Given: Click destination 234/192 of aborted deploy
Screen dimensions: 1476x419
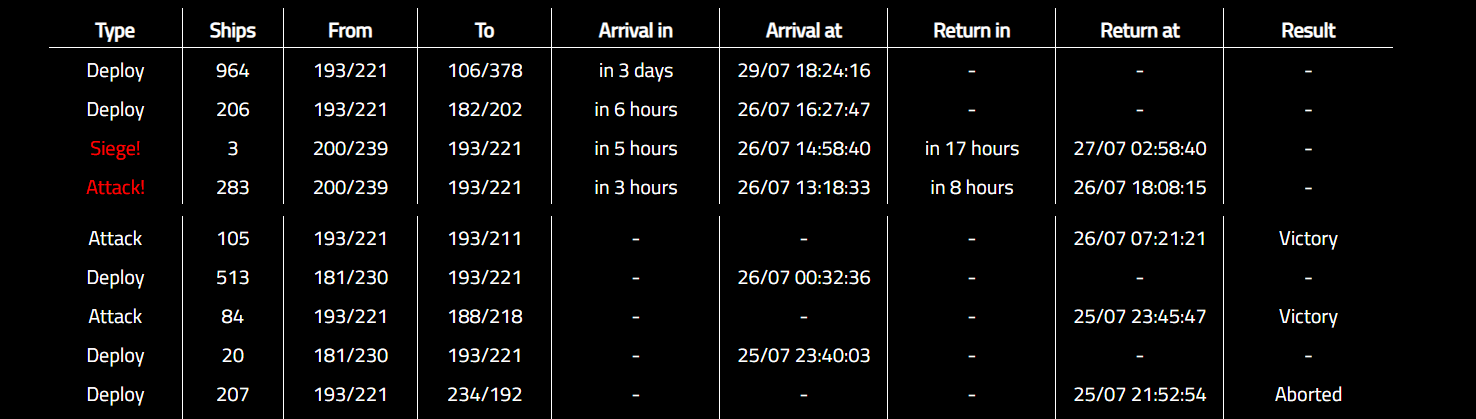Looking at the screenshot, I should [x=485, y=395].
